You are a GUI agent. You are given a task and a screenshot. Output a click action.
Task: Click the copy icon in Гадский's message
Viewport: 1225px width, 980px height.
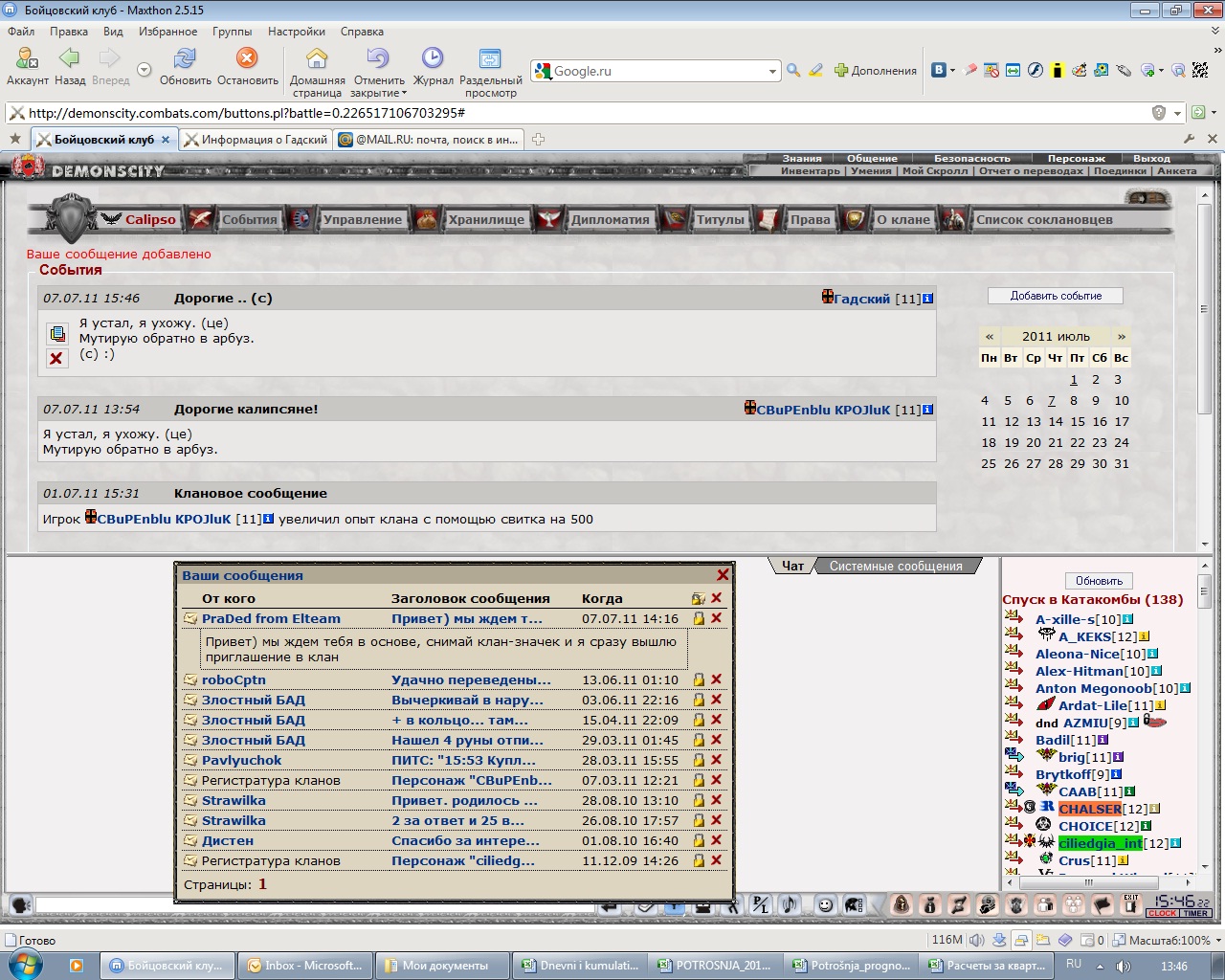click(x=56, y=334)
